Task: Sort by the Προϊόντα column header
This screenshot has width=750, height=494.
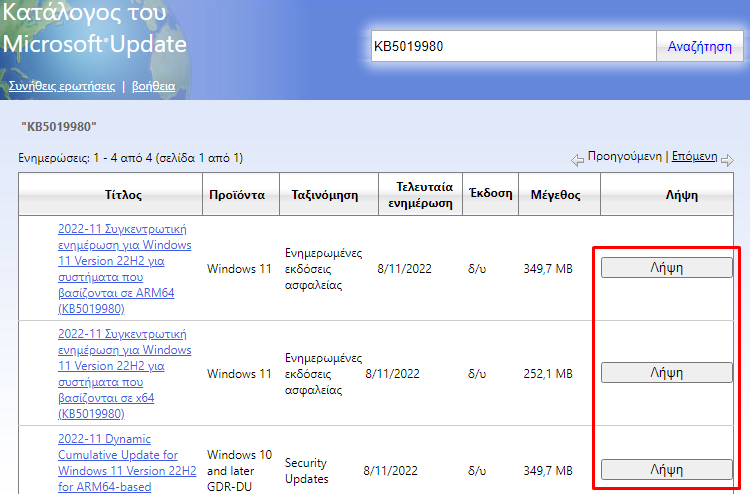Action: [x=241, y=194]
